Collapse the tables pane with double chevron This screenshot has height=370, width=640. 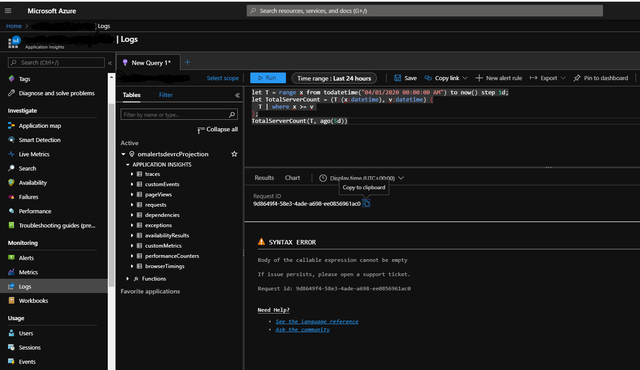(237, 95)
